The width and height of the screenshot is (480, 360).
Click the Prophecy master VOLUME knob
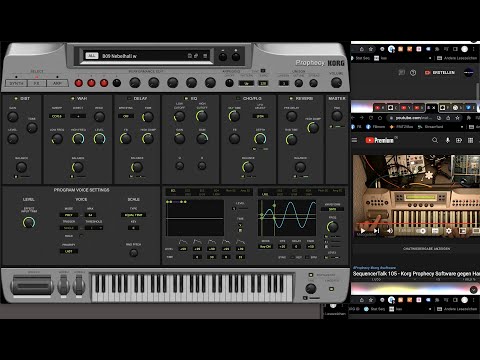pyautogui.click(x=336, y=83)
